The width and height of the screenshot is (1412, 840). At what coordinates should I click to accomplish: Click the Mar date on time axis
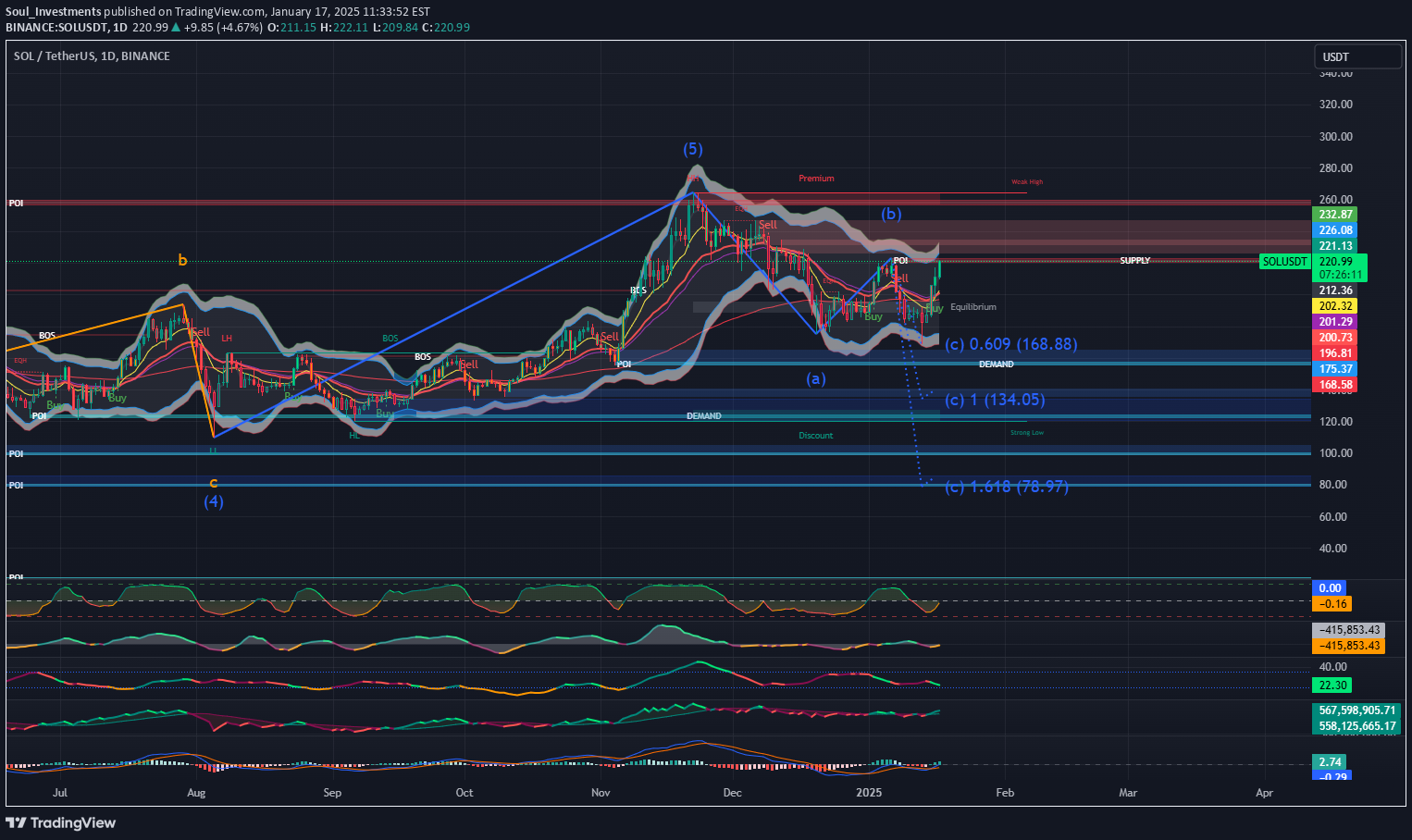pyautogui.click(x=1128, y=793)
